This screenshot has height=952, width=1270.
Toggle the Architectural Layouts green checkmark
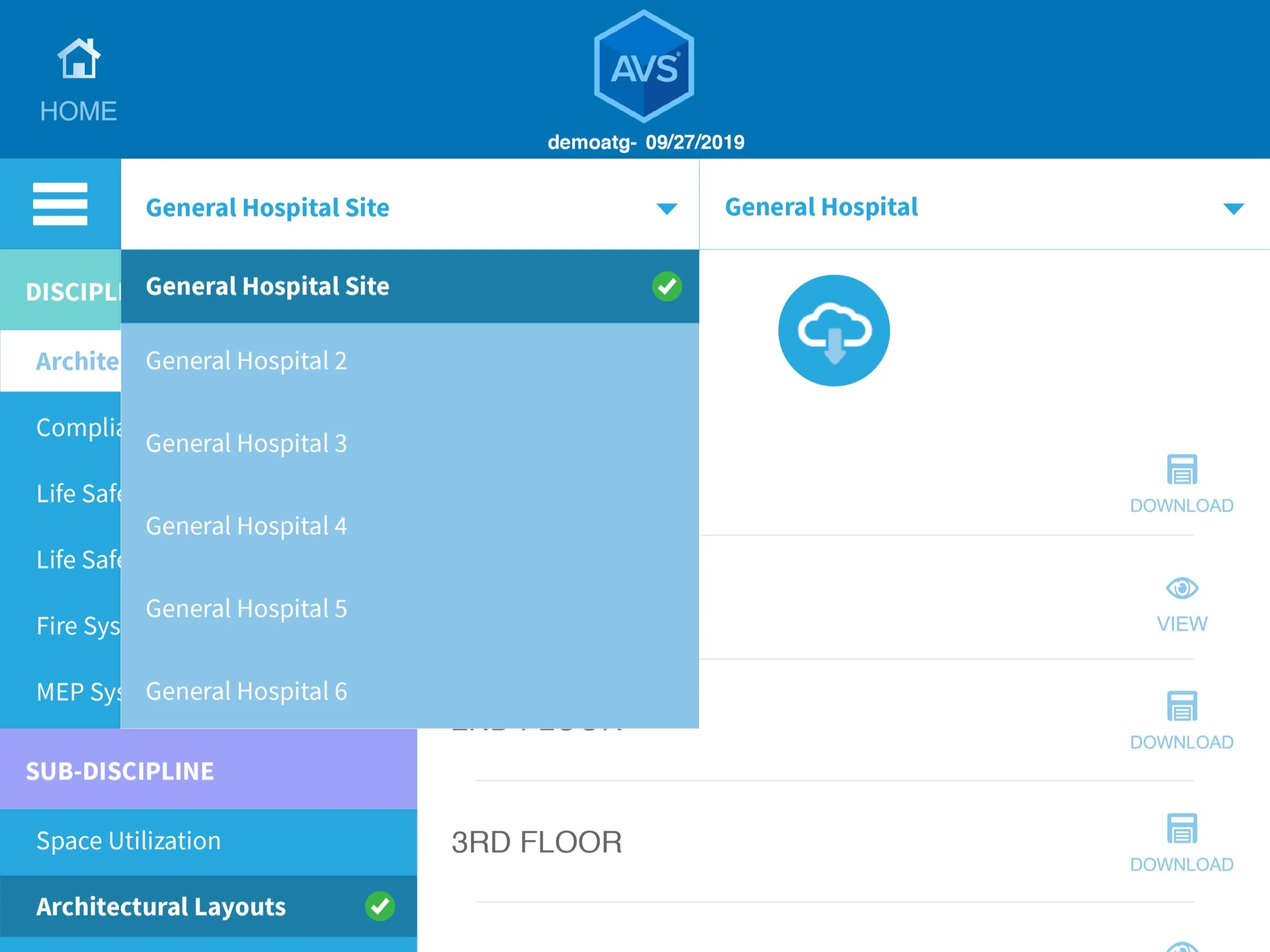pyautogui.click(x=379, y=906)
